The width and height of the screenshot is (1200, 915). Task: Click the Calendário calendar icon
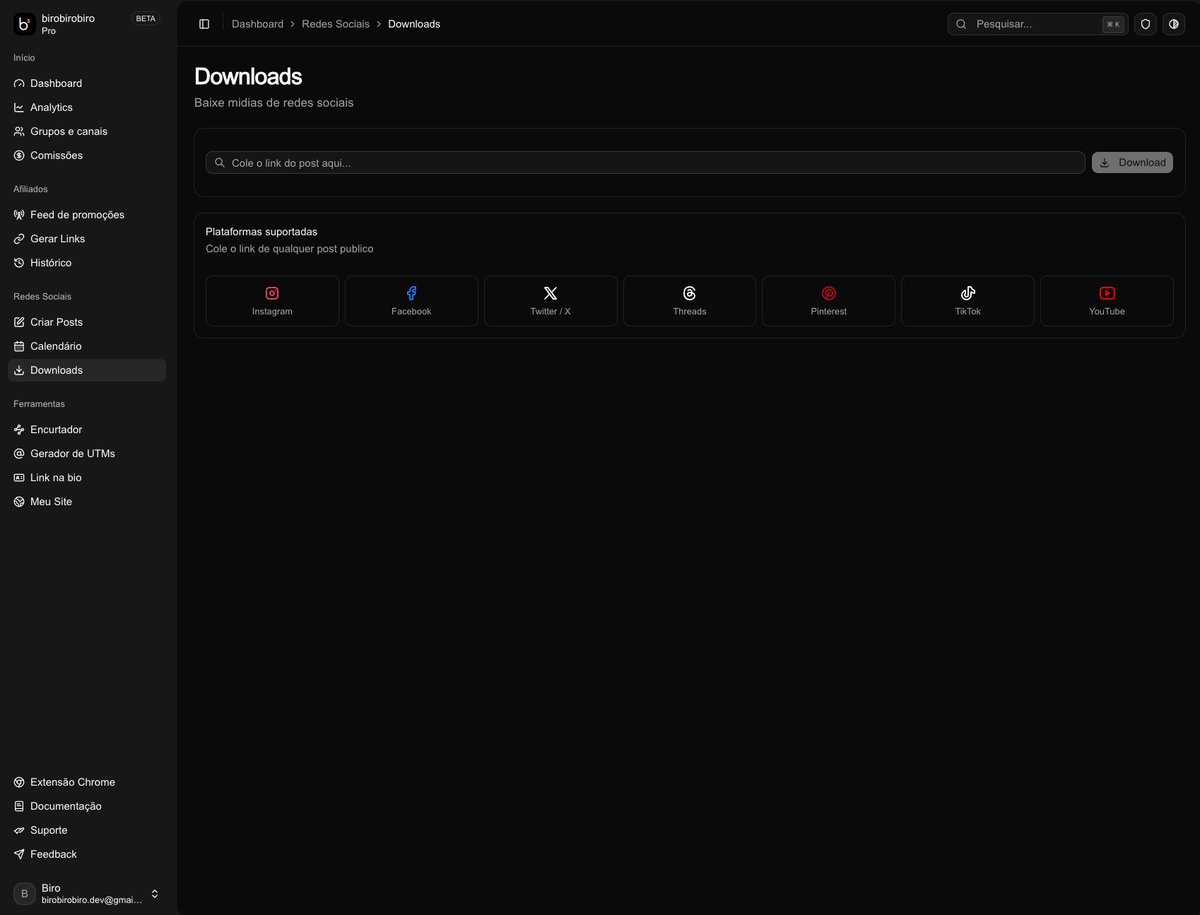pos(19,346)
